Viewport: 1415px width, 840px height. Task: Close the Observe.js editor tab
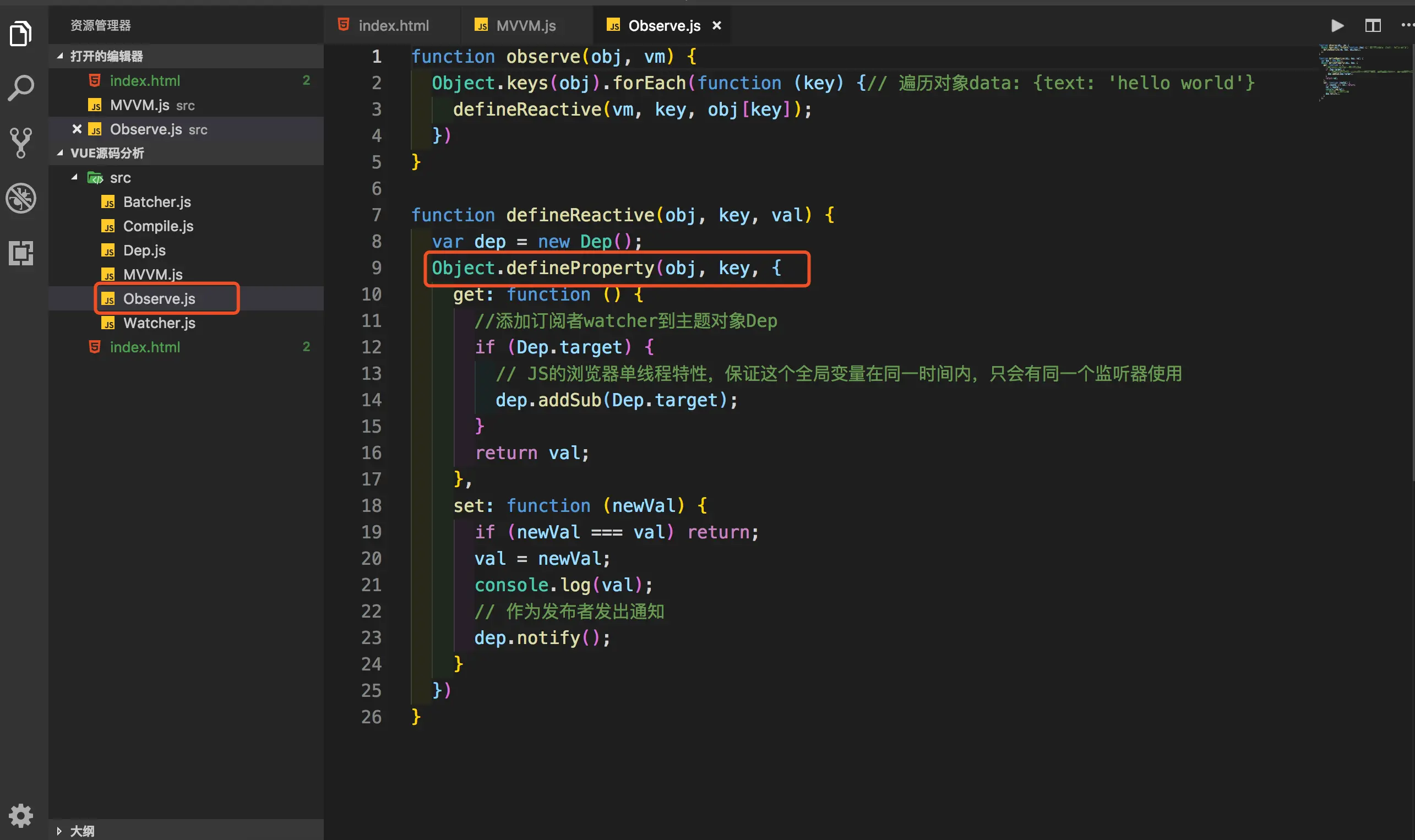click(x=716, y=25)
